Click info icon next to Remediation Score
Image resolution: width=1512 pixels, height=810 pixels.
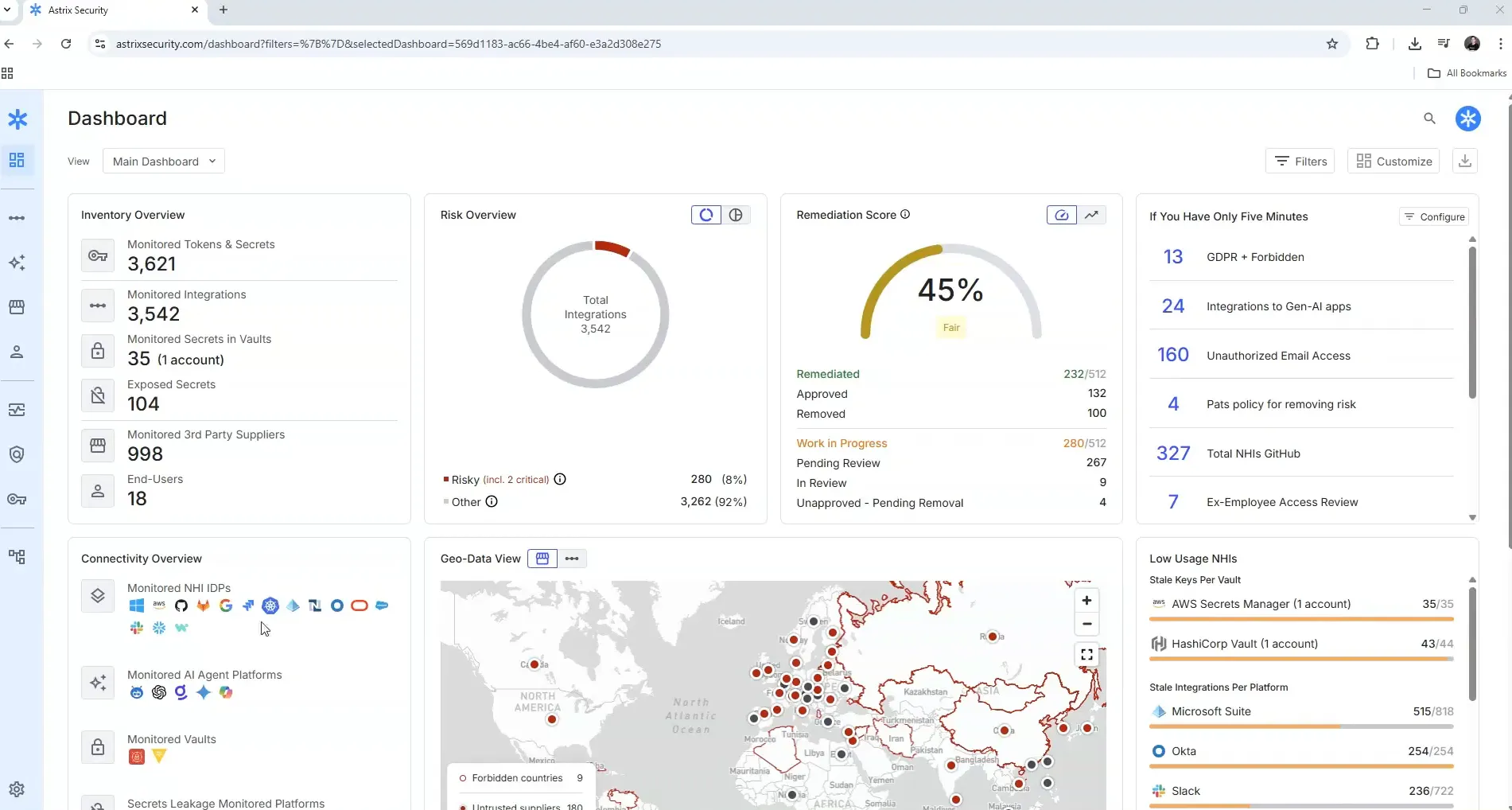pyautogui.click(x=905, y=215)
